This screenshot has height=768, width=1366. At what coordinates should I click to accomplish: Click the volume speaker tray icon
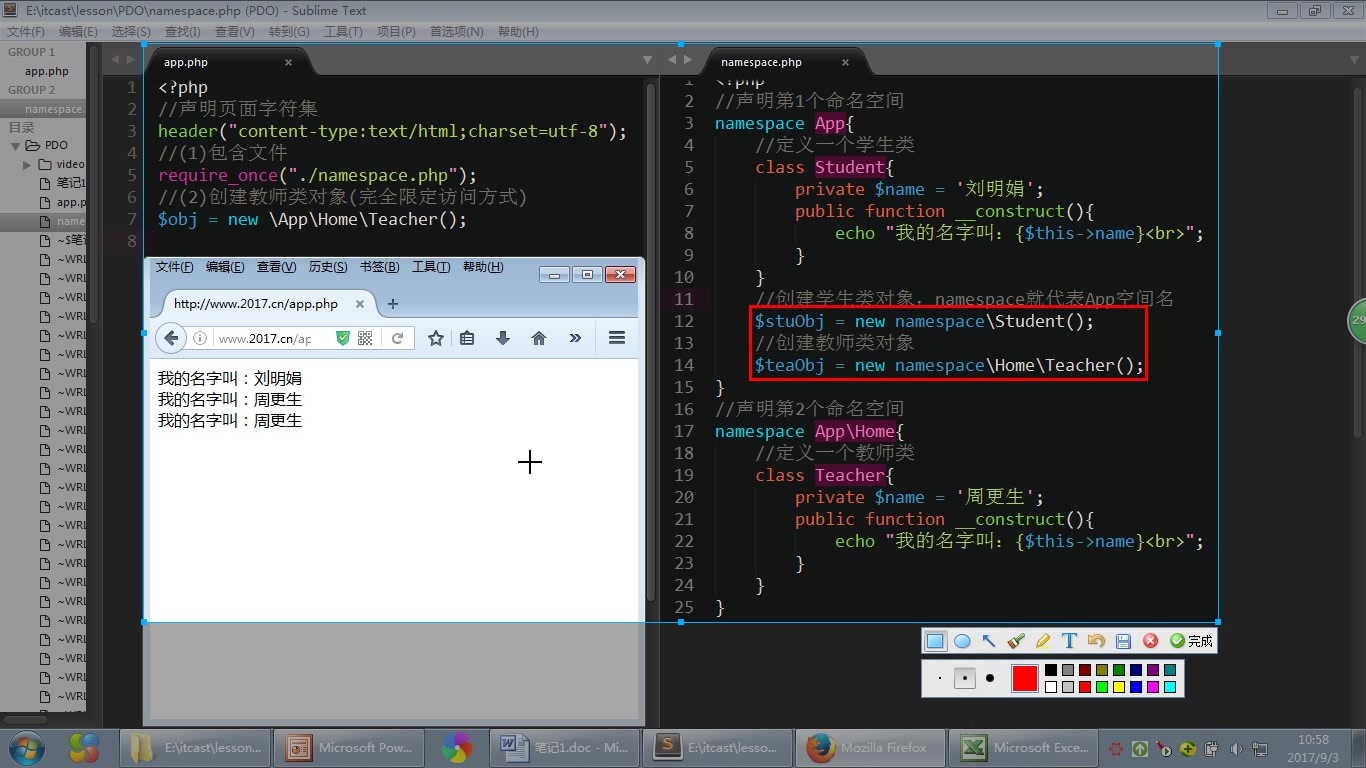pos(1236,748)
